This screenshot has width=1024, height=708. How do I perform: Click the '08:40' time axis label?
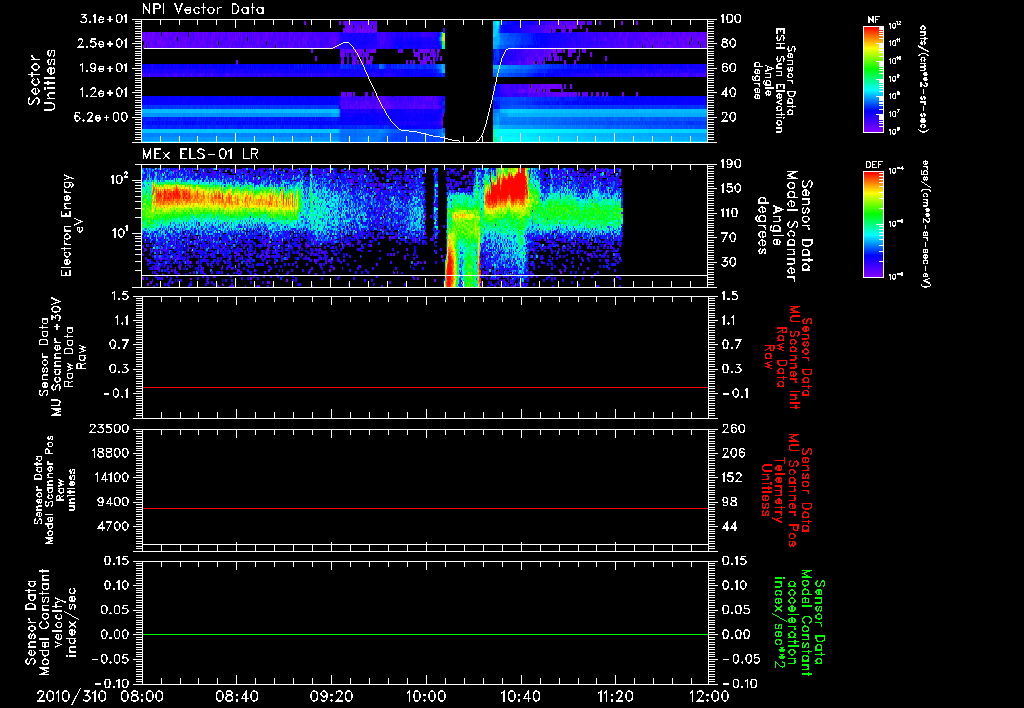[239, 696]
